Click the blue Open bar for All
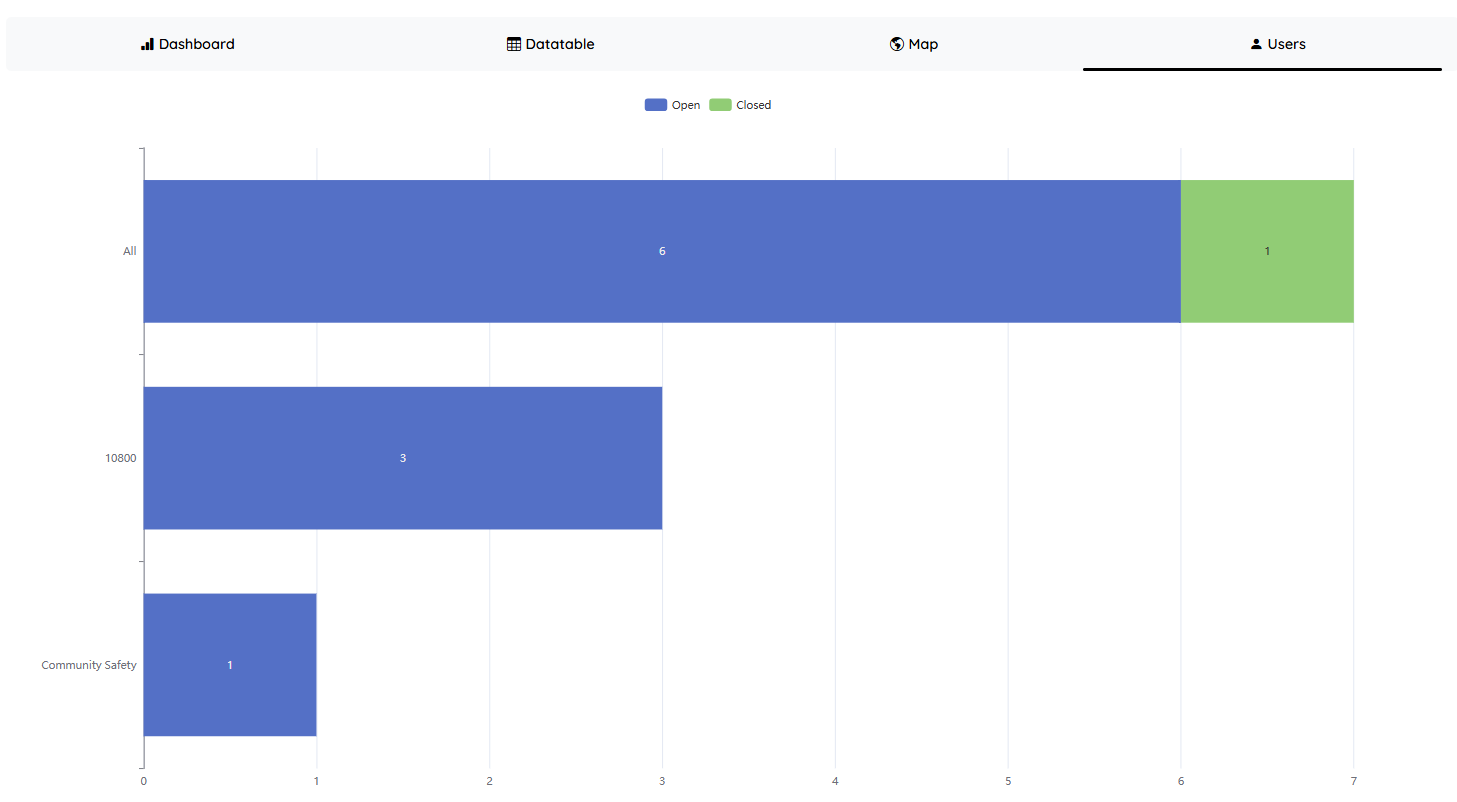The width and height of the screenshot is (1457, 802). tap(662, 251)
